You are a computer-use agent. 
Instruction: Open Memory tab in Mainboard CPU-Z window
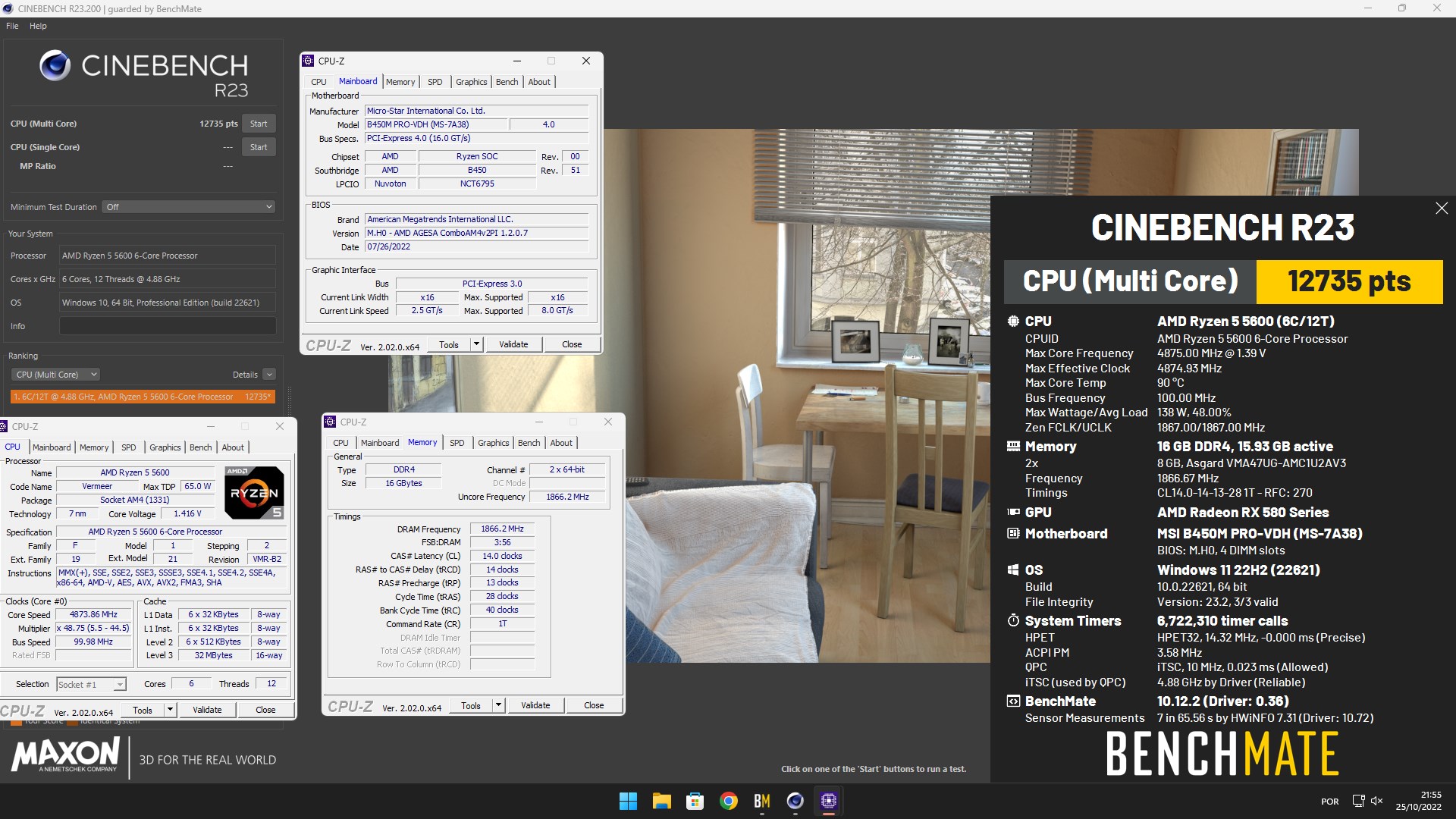[x=400, y=82]
